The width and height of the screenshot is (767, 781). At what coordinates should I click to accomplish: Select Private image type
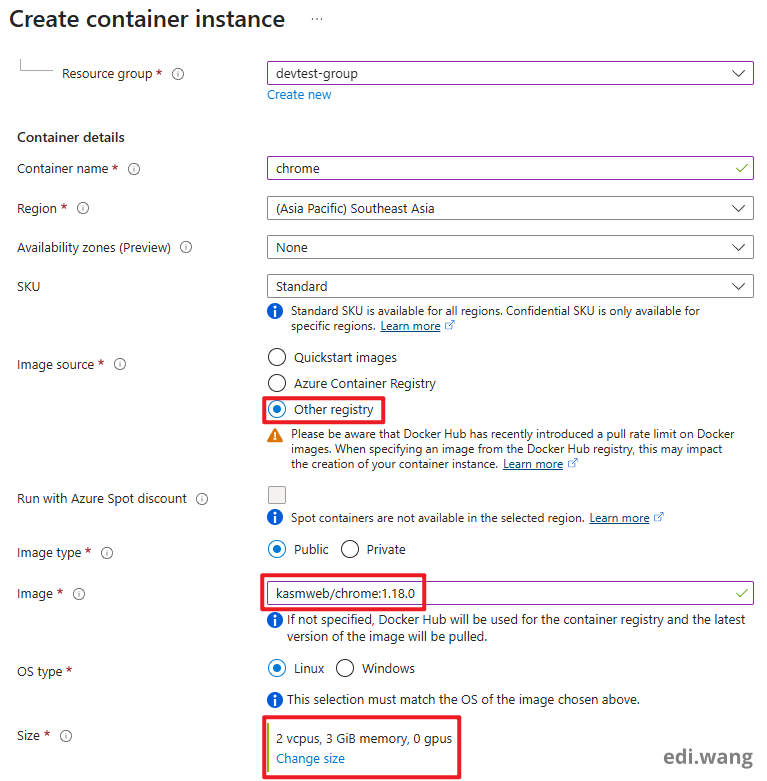coord(350,549)
